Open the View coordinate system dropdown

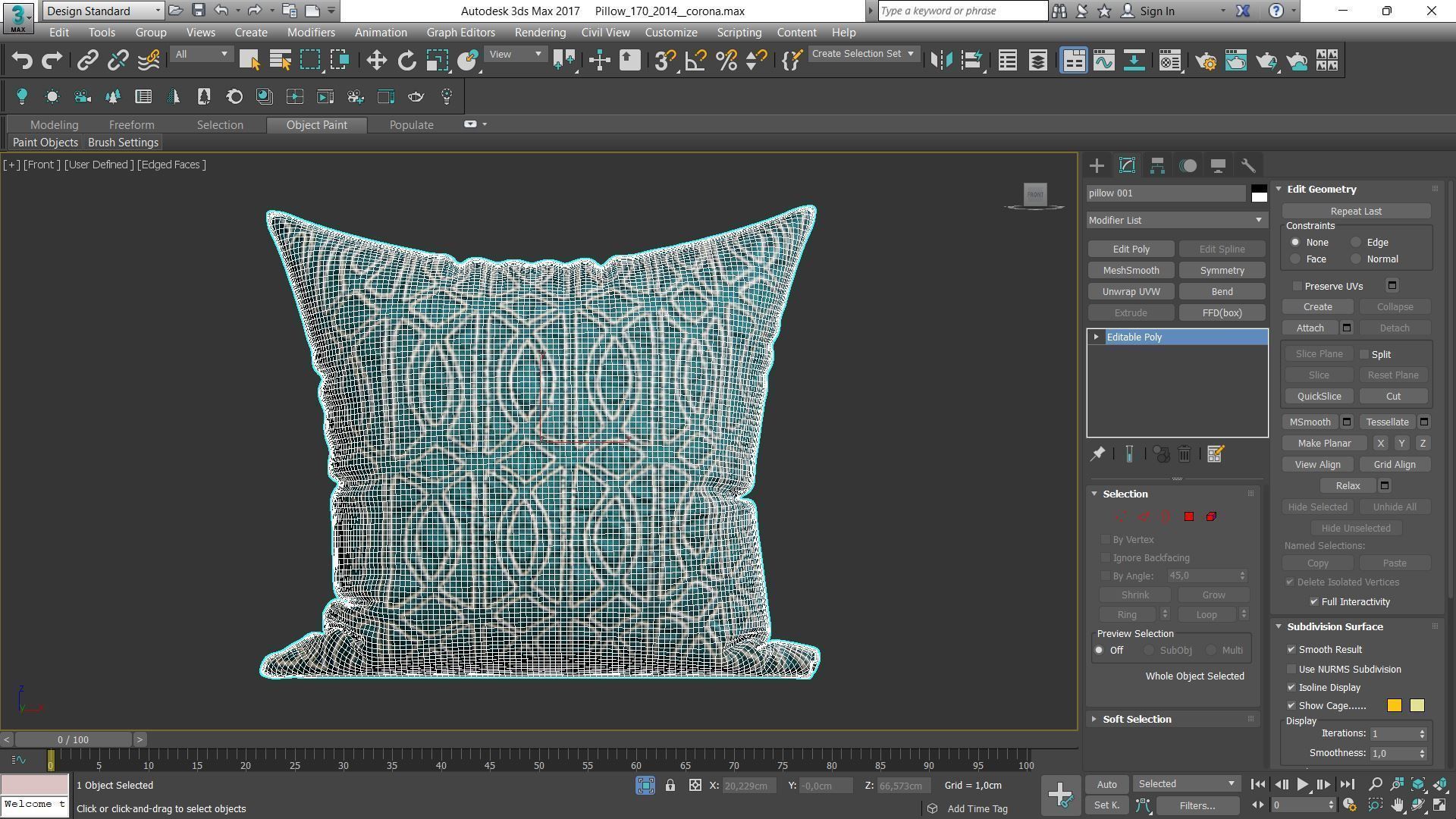(516, 55)
